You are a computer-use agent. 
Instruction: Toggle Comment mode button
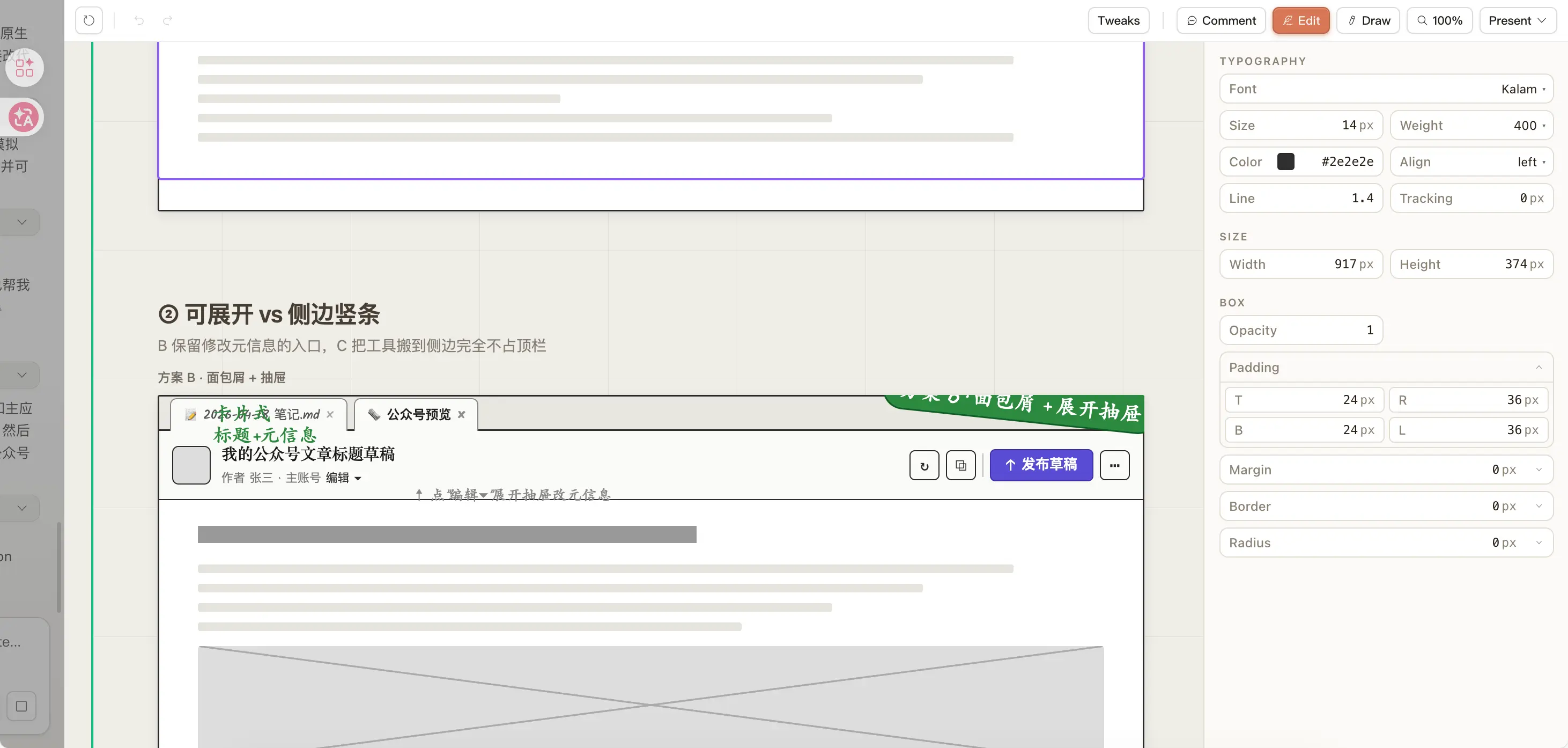1221,20
